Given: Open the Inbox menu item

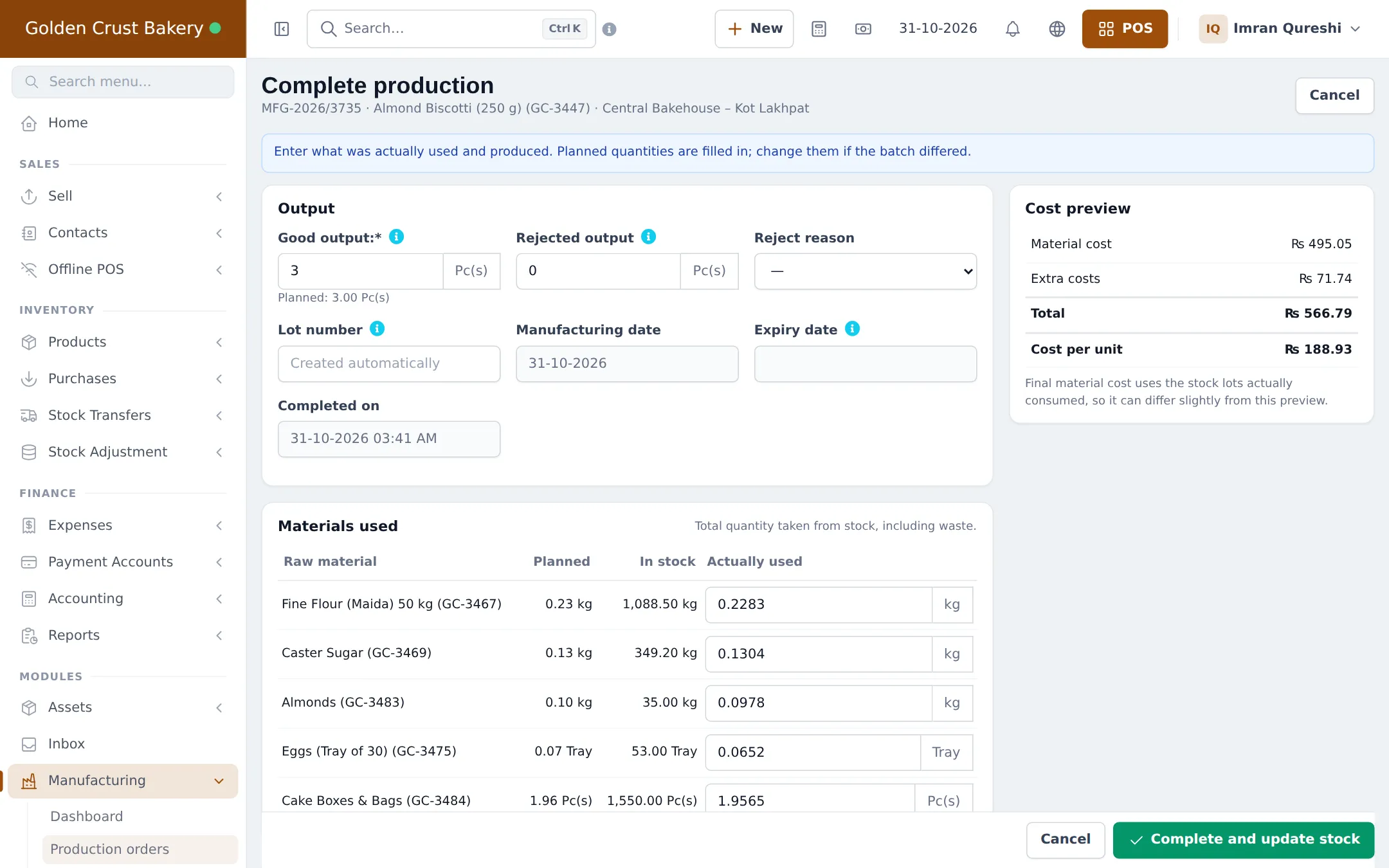Looking at the screenshot, I should coord(123,744).
